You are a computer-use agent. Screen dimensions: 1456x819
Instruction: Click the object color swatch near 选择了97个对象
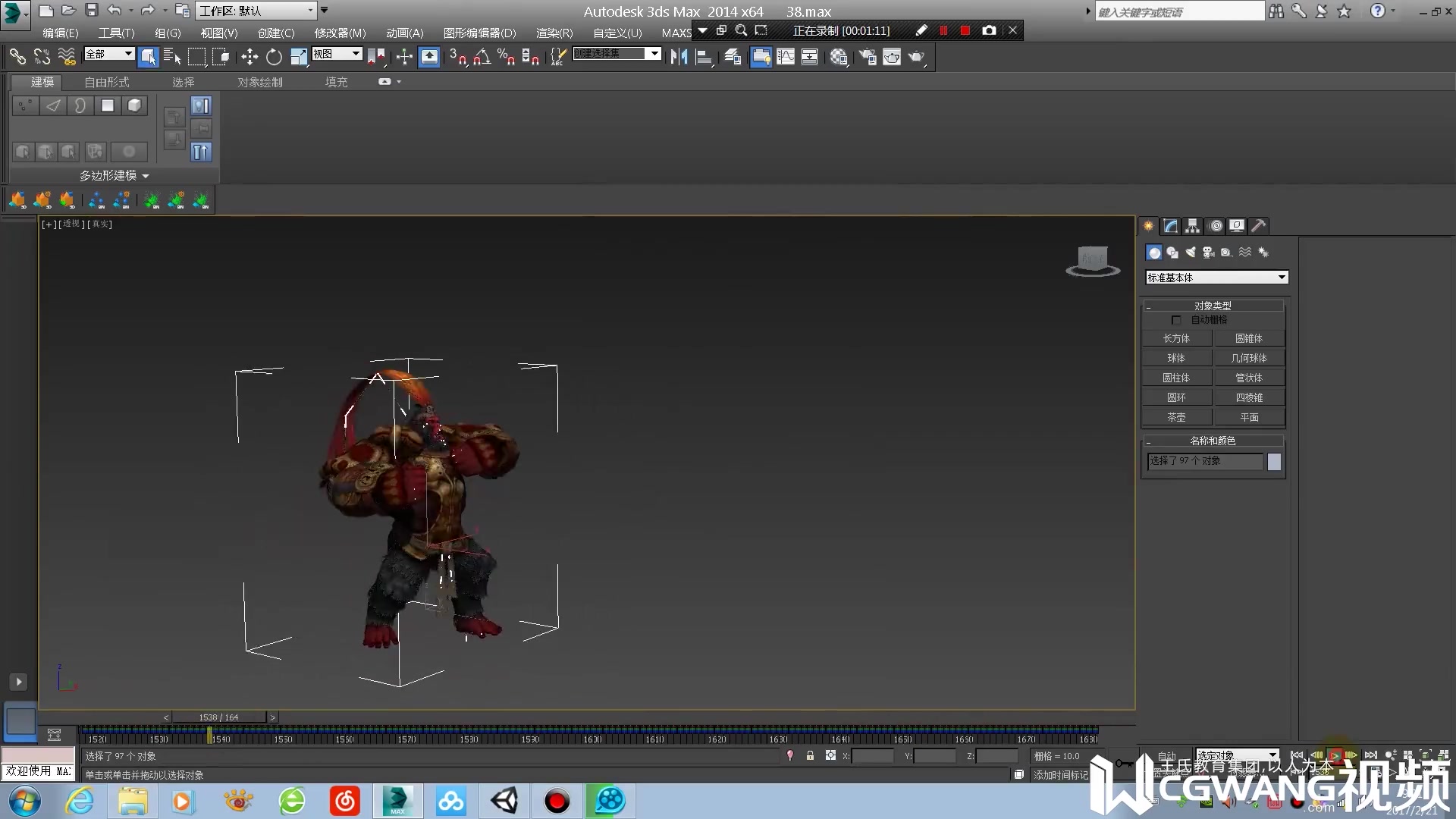click(1274, 461)
